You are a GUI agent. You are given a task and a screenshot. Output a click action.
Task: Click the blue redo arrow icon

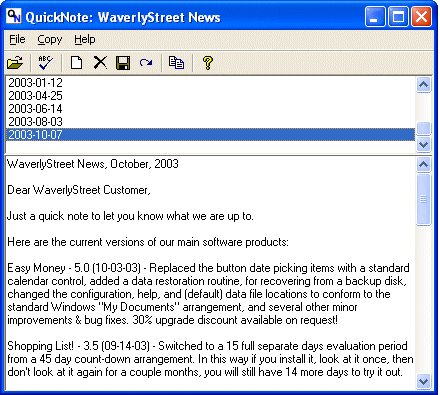point(146,62)
